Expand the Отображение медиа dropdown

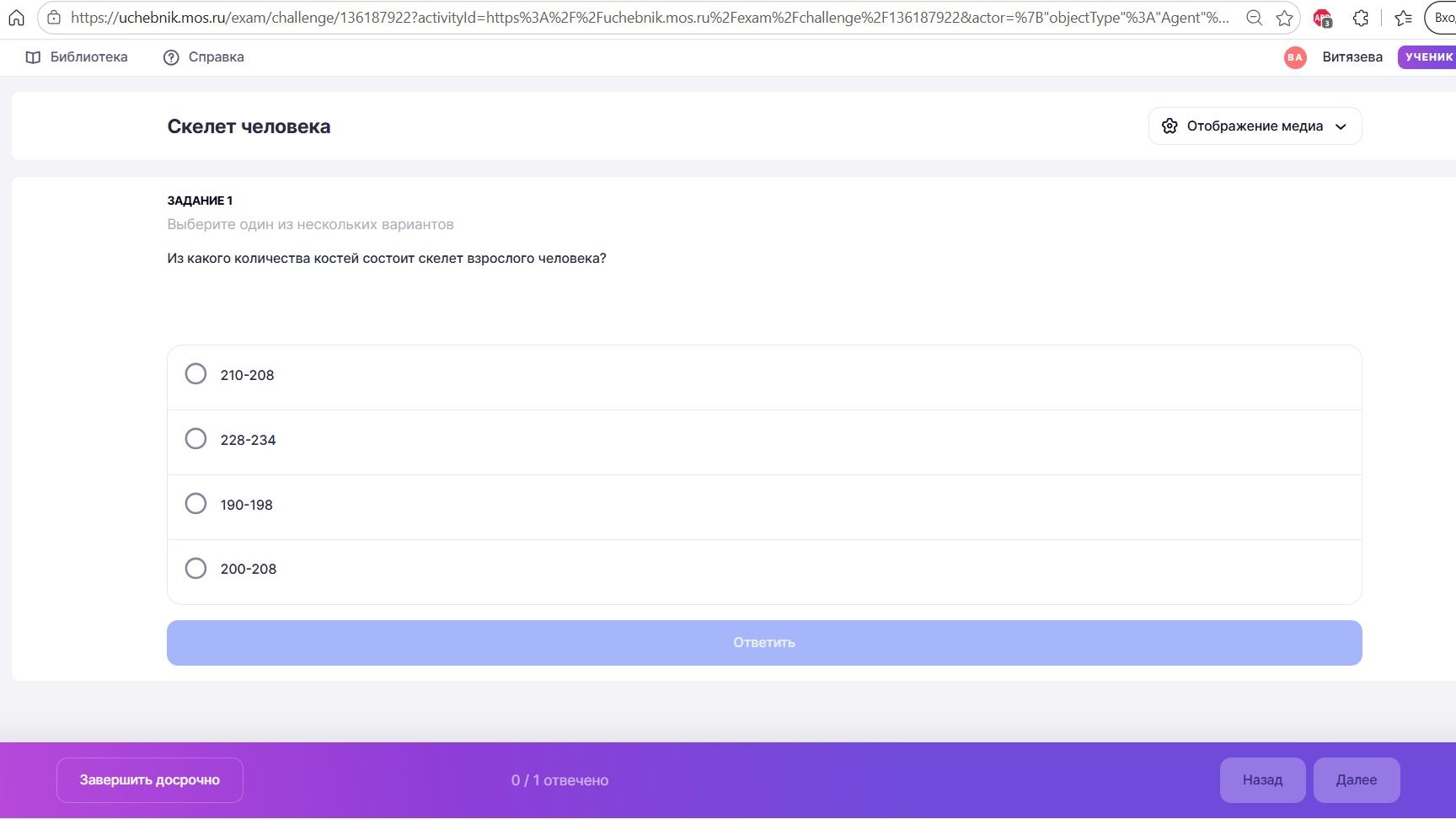coord(1255,126)
